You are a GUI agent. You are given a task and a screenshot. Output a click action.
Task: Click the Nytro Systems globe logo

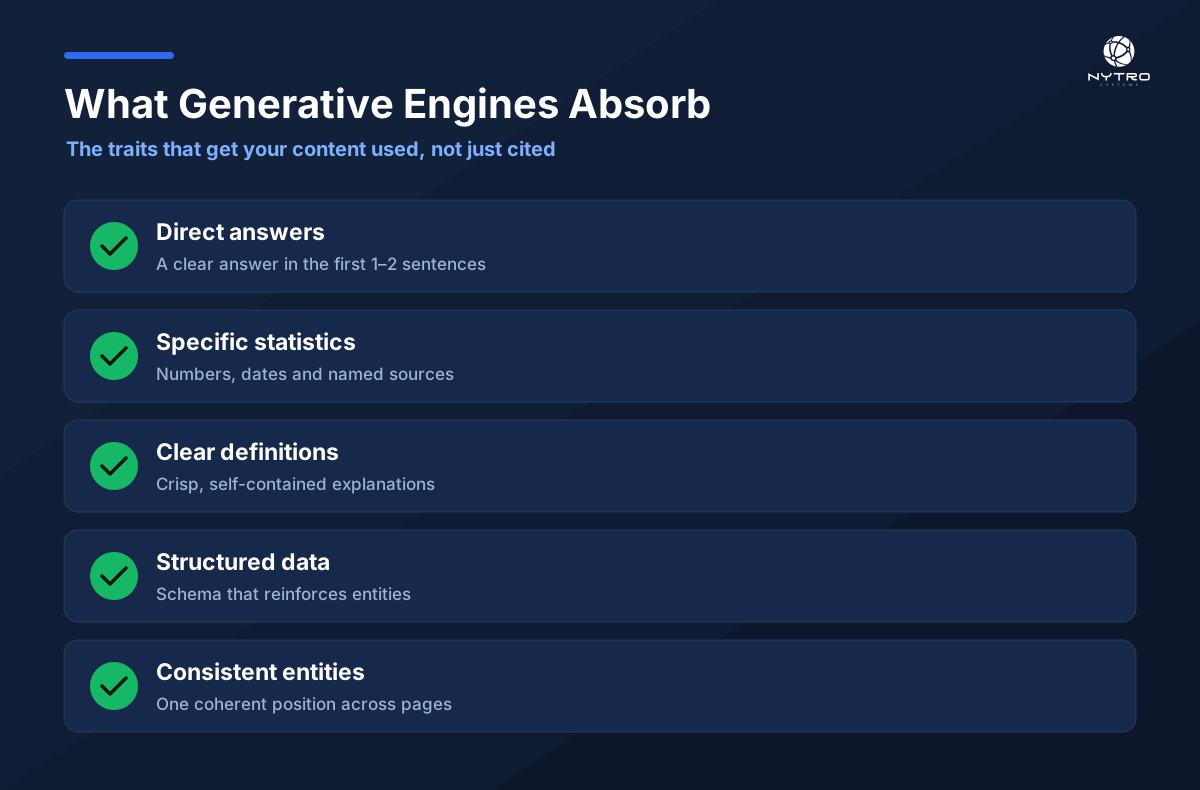point(1119,52)
